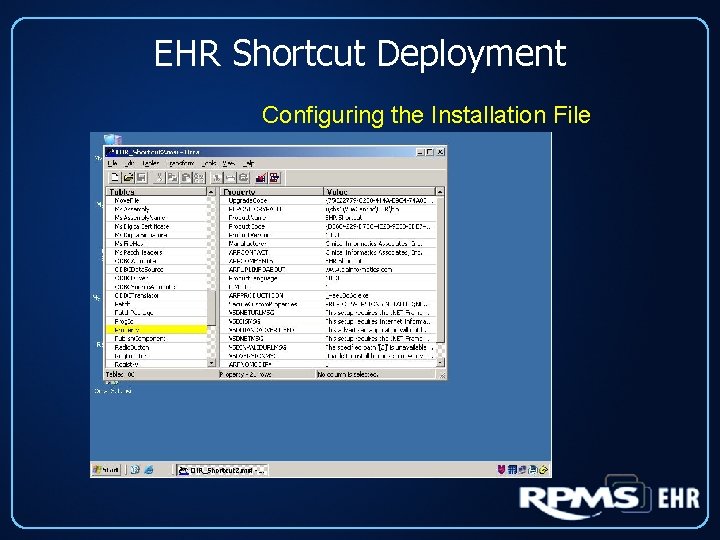
Task: Click the purple shield system tray icon
Action: click(501, 469)
